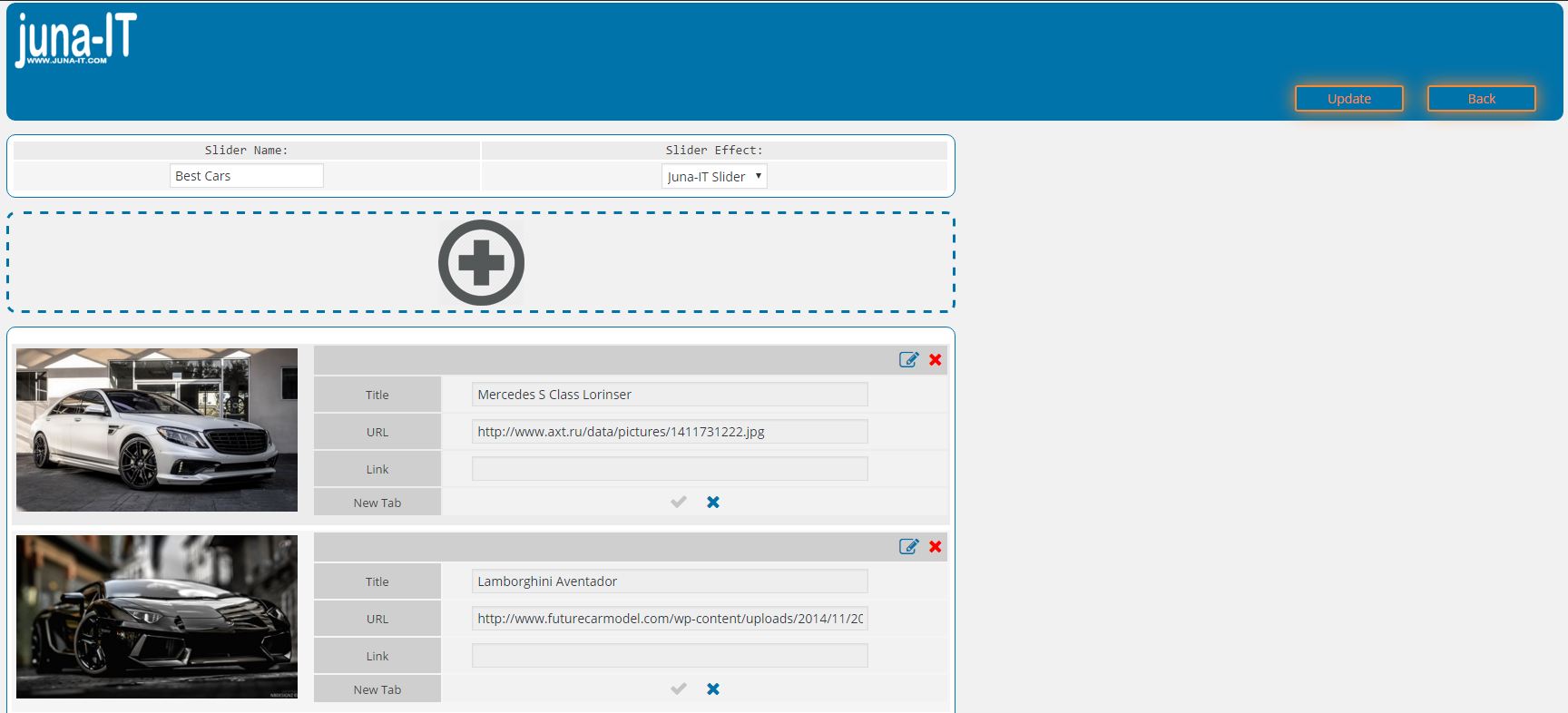Click the 'Slider Name:' label
The width and height of the screenshot is (1568, 713).
246,151
